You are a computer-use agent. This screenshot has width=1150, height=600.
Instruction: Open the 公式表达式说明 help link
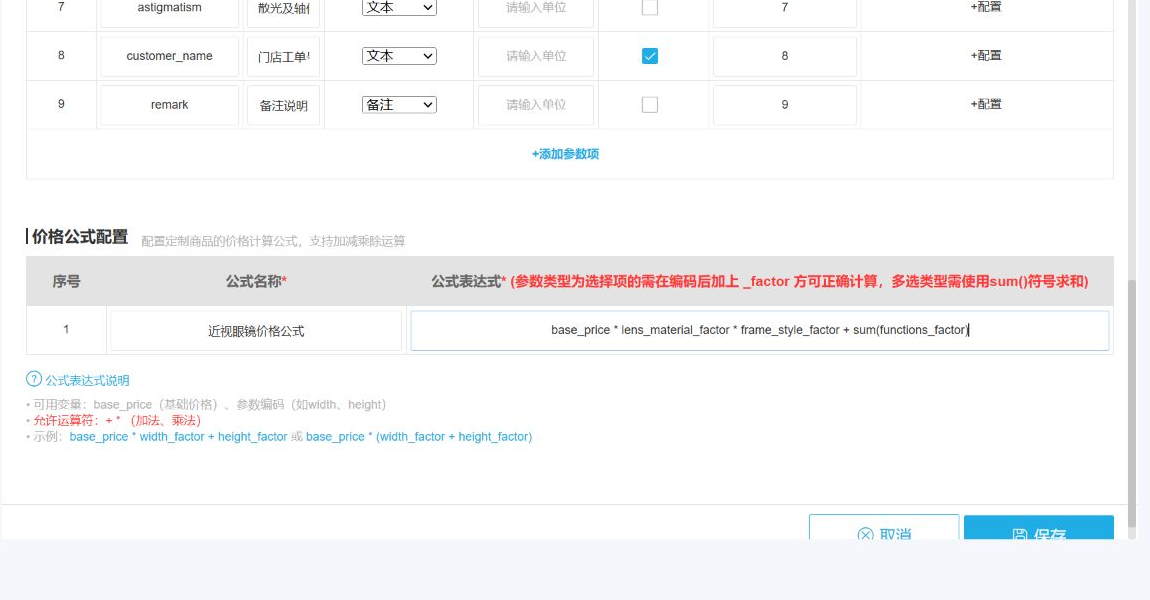point(87,380)
